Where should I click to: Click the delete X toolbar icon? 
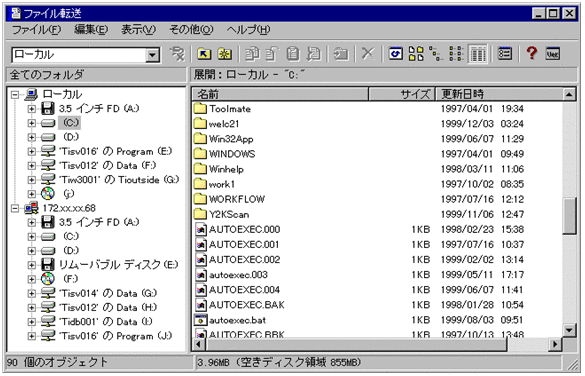(368, 54)
